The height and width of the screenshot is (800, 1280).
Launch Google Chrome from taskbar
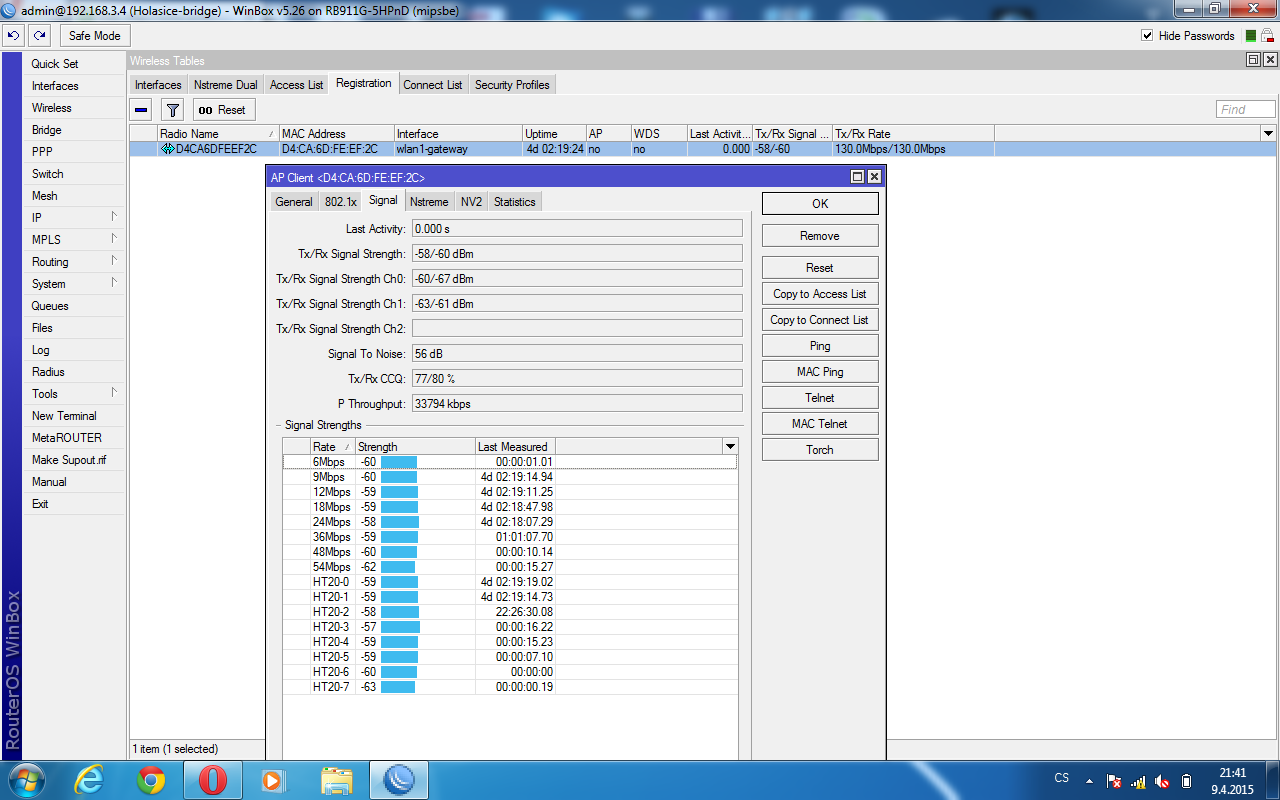point(151,780)
